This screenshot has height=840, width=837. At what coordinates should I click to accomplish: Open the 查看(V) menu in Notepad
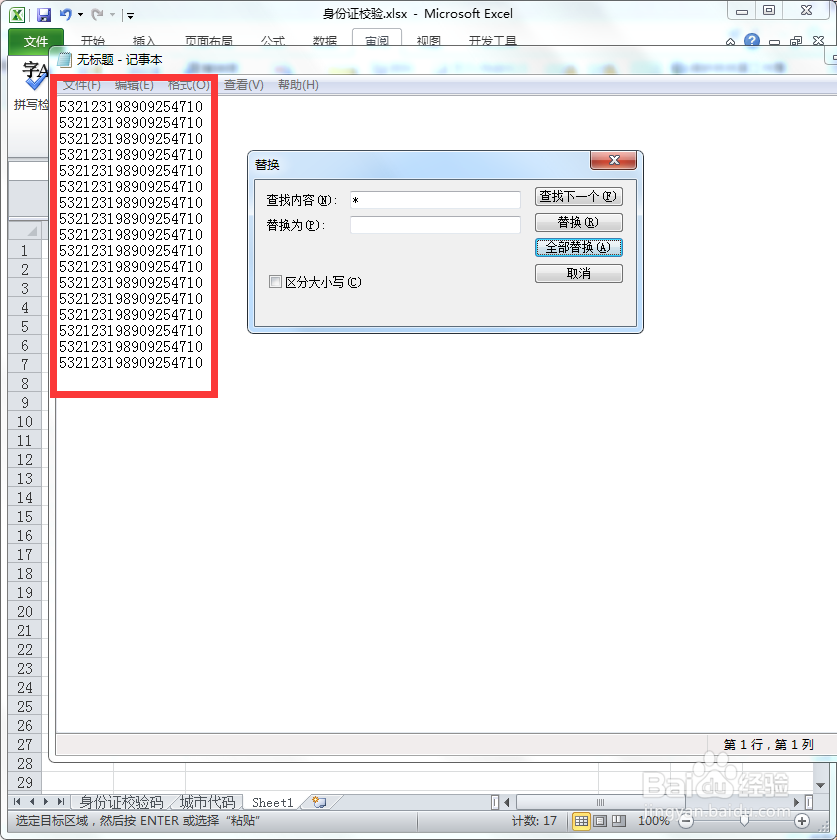point(243,85)
